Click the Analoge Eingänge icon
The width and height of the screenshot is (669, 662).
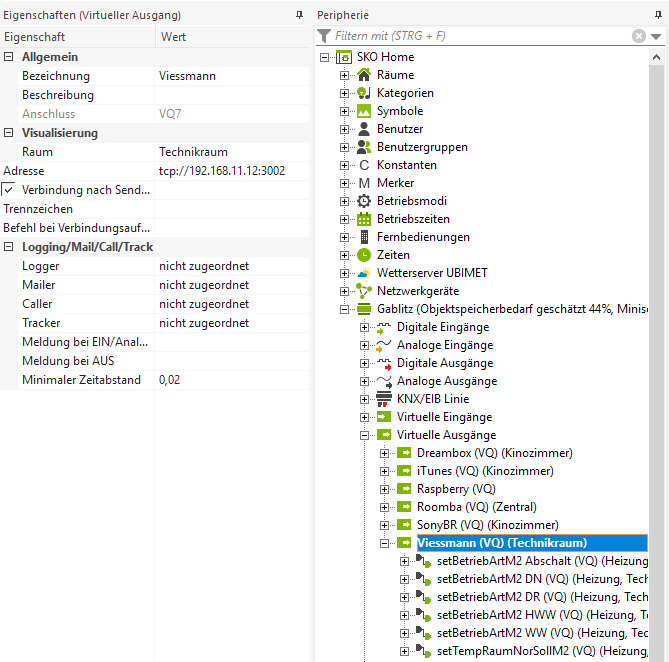[x=384, y=345]
